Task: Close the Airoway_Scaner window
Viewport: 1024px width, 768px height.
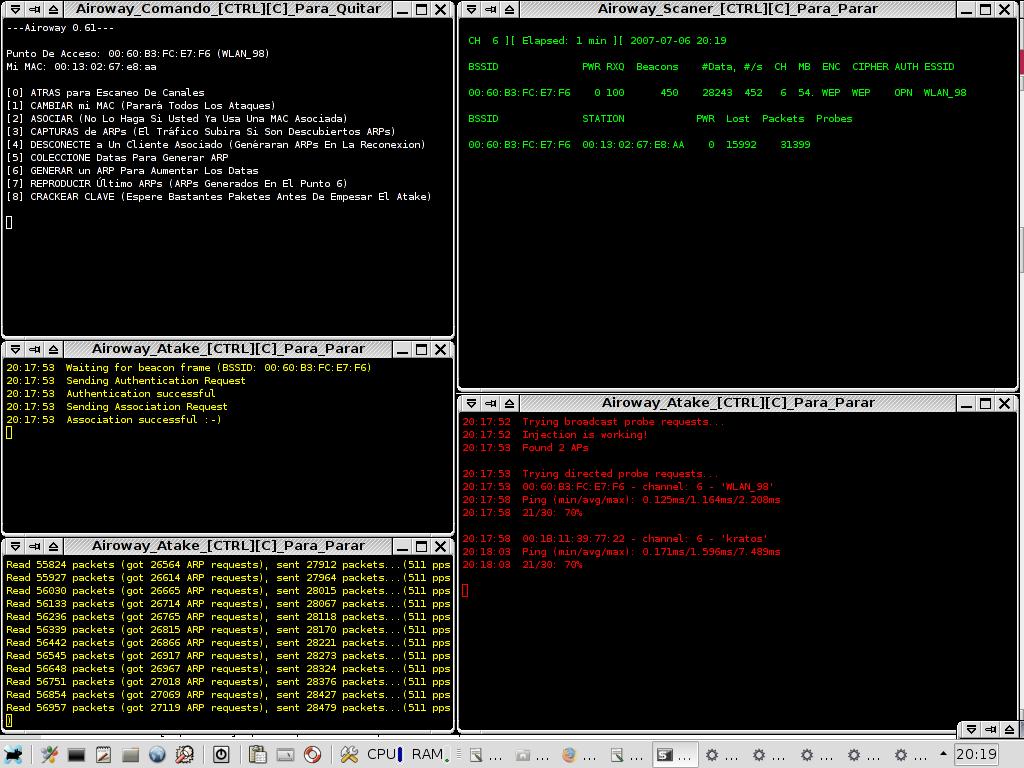Action: 1004,10
